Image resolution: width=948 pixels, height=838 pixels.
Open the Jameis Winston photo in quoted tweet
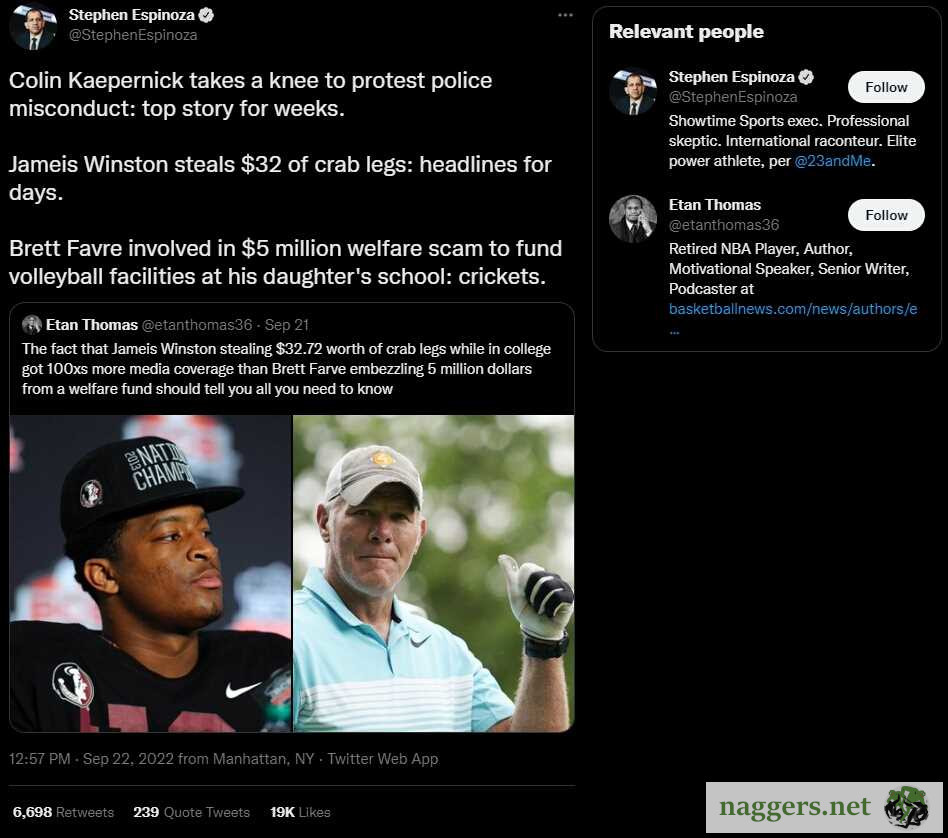[x=151, y=573]
